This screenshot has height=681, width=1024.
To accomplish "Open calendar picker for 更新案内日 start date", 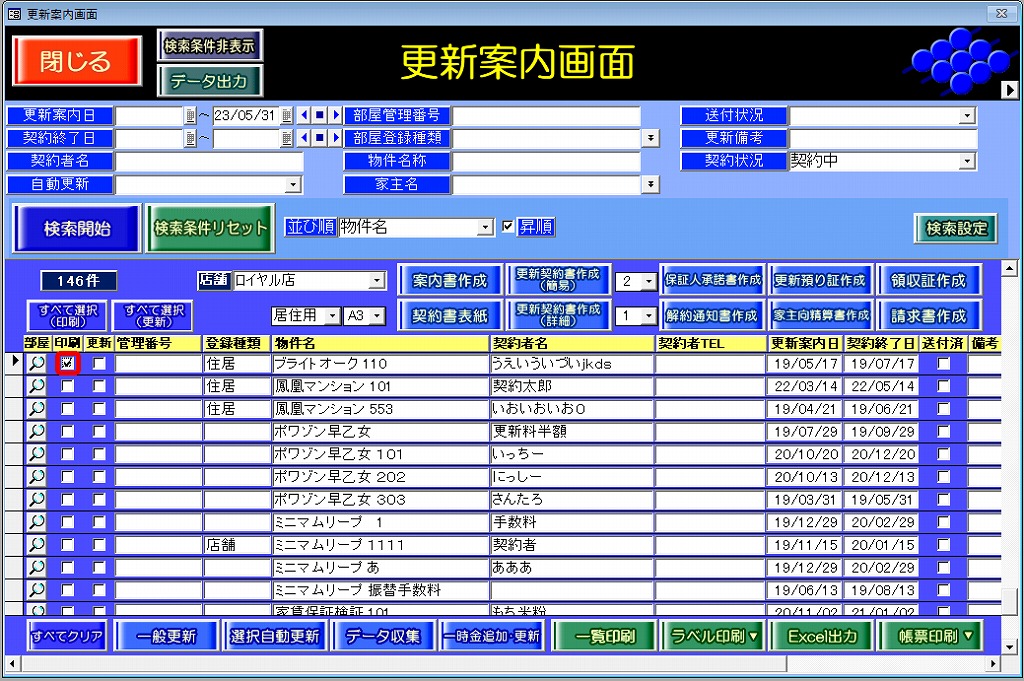I will click(190, 115).
